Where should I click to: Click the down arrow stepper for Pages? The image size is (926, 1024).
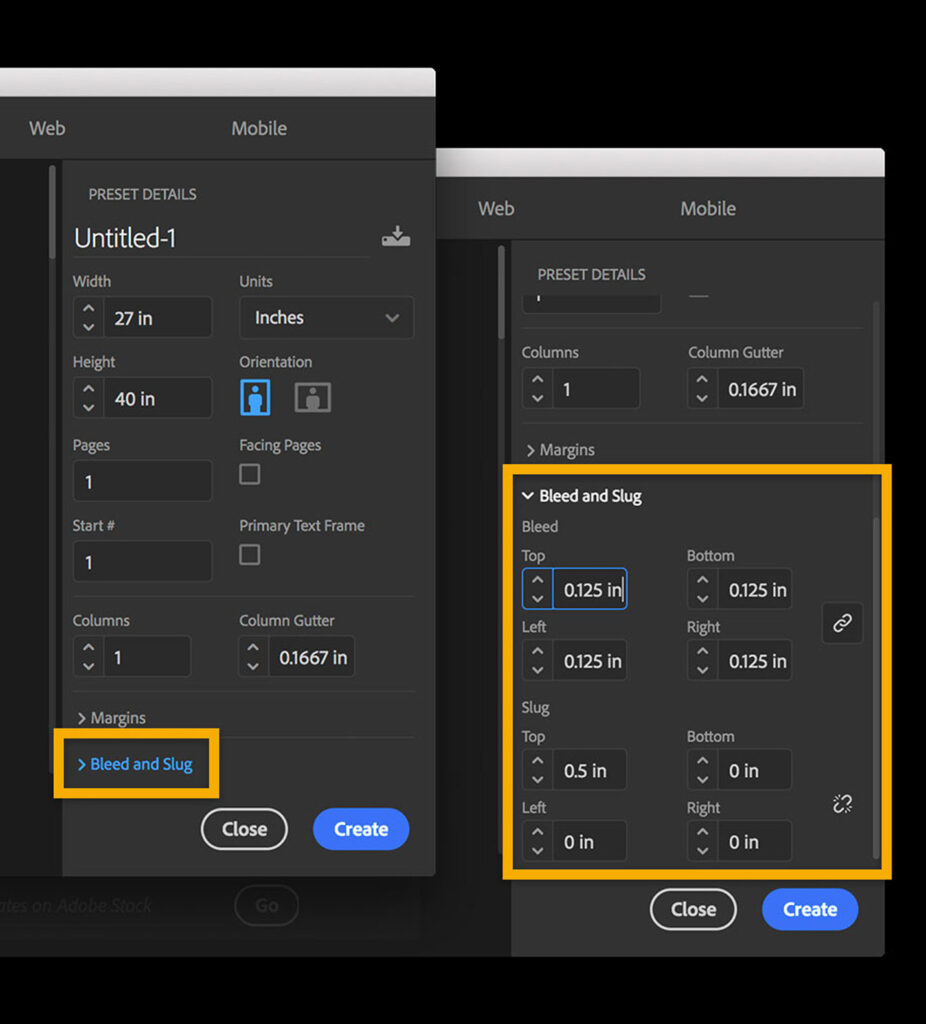click(x=88, y=490)
